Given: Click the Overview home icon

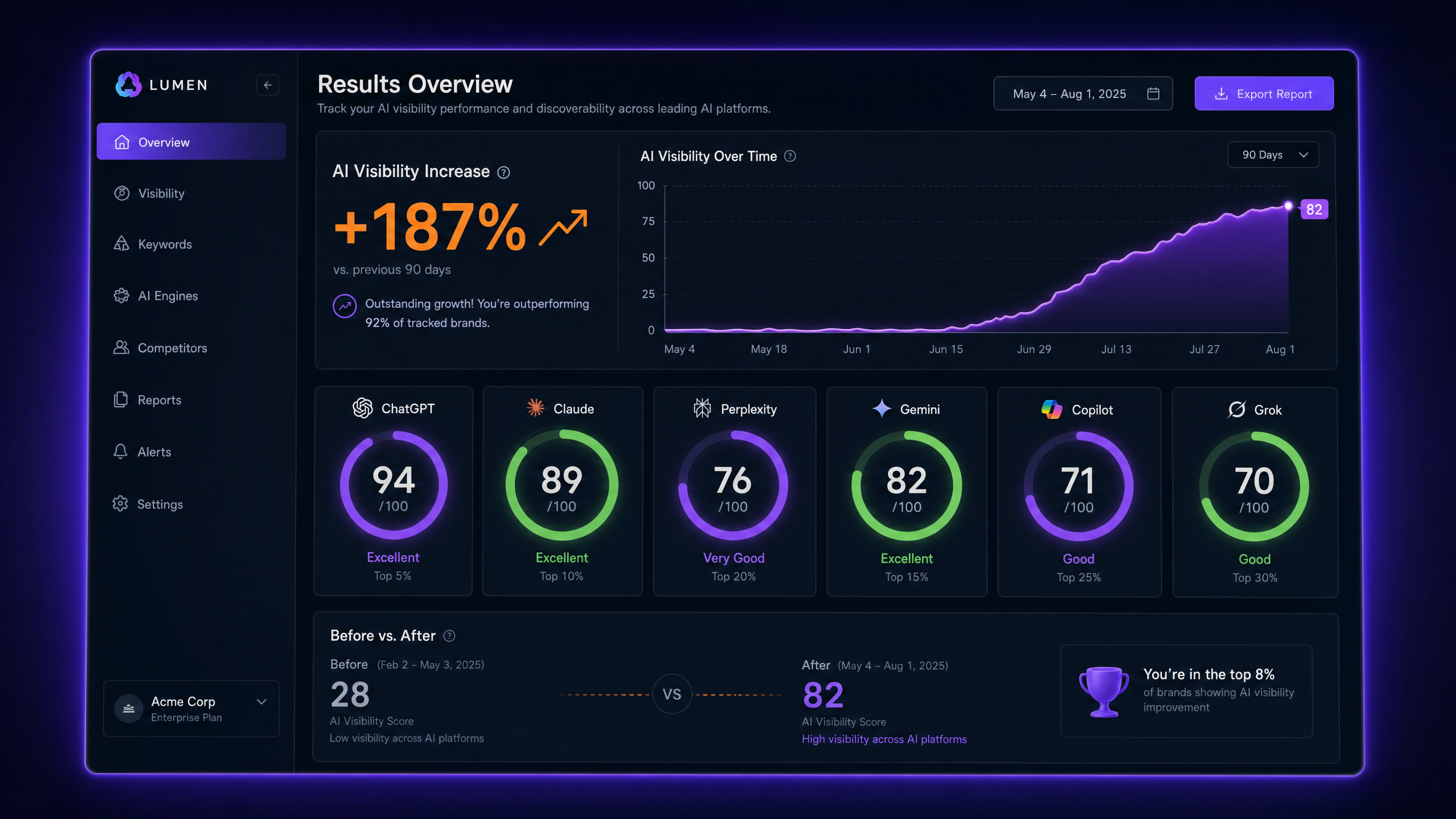Looking at the screenshot, I should 122,142.
